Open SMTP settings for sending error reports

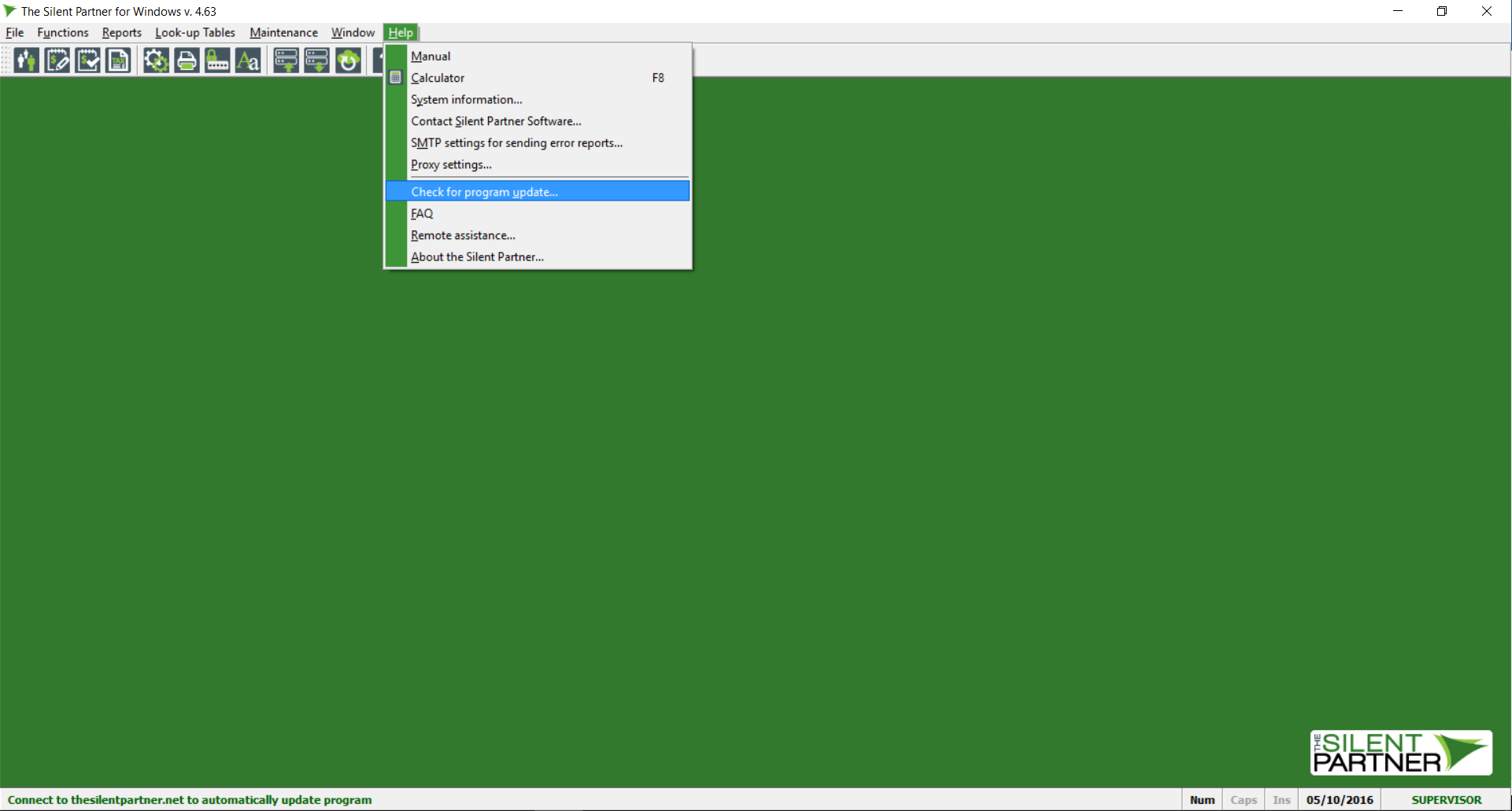tap(538, 142)
